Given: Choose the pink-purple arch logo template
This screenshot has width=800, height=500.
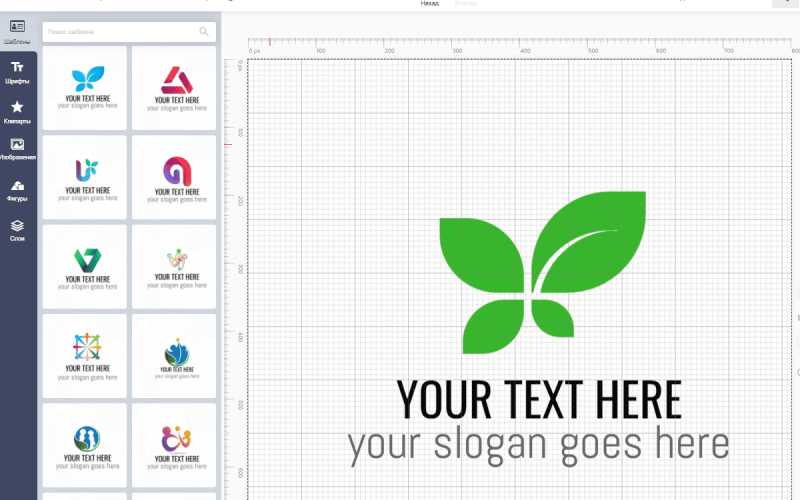Looking at the screenshot, I should point(174,177).
